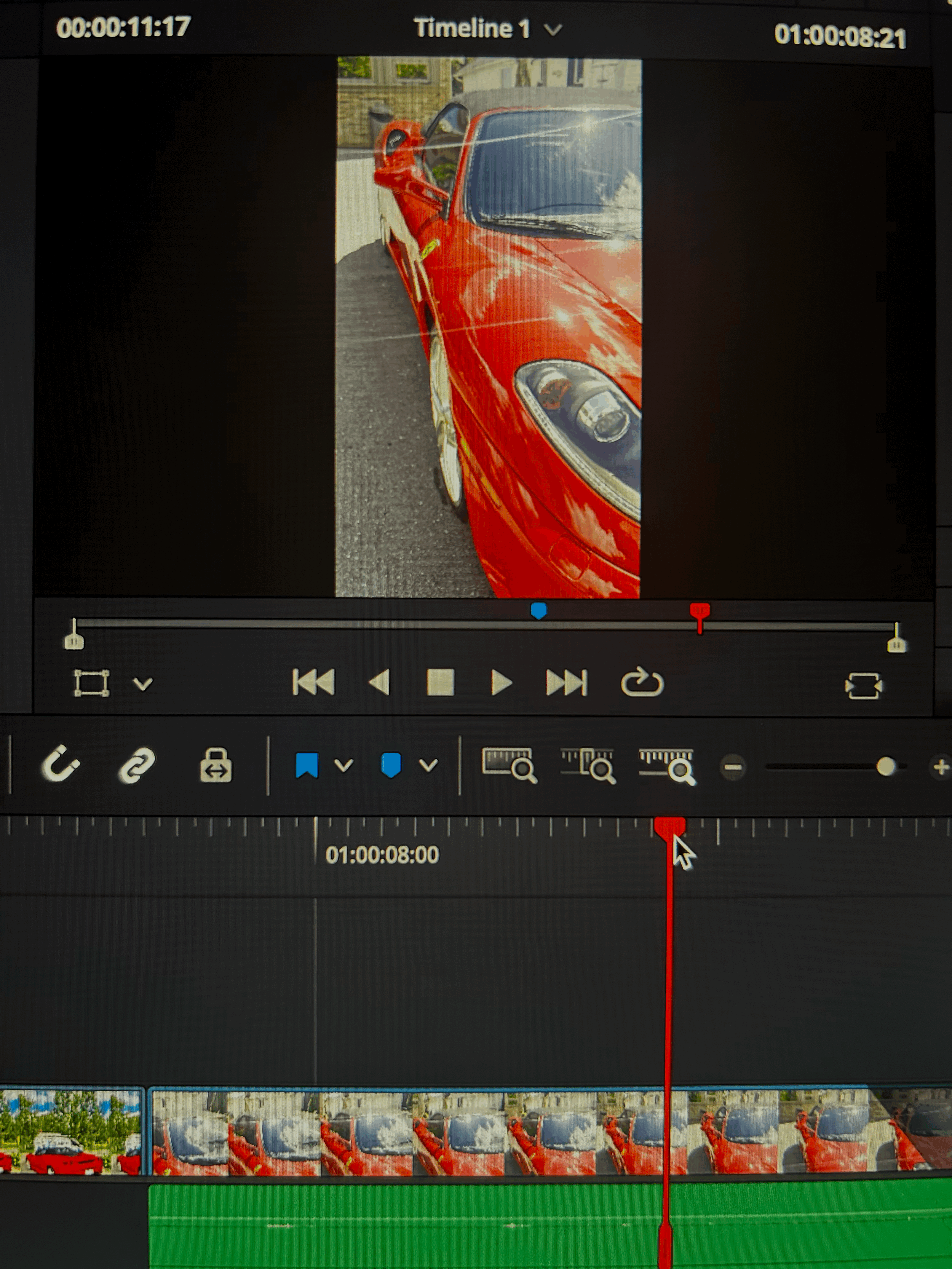Screen dimensions: 952x1269
Task: Click the viewer image of red car
Action: coord(488,327)
